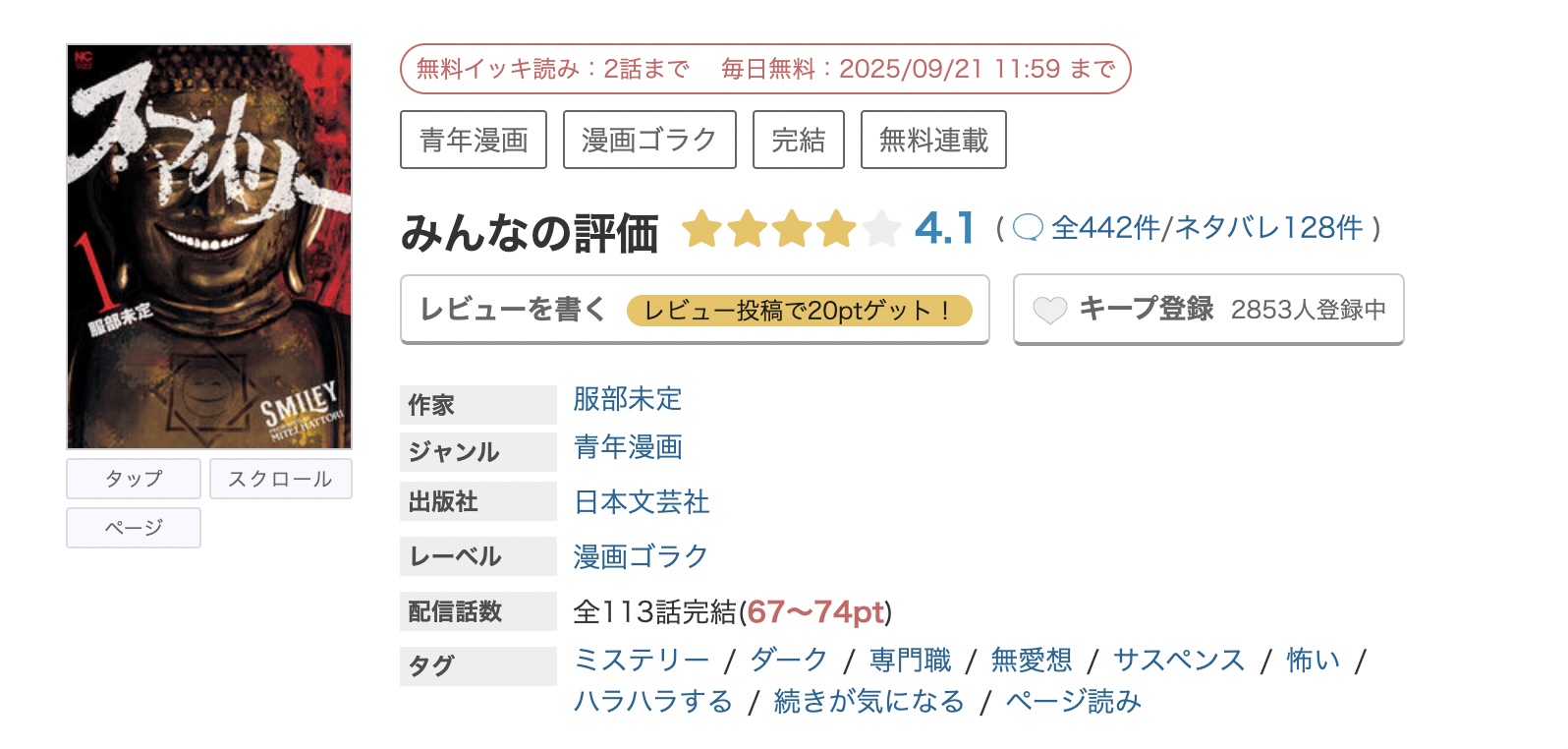Click the grayed-out fifth rating star

pyautogui.click(x=880, y=227)
